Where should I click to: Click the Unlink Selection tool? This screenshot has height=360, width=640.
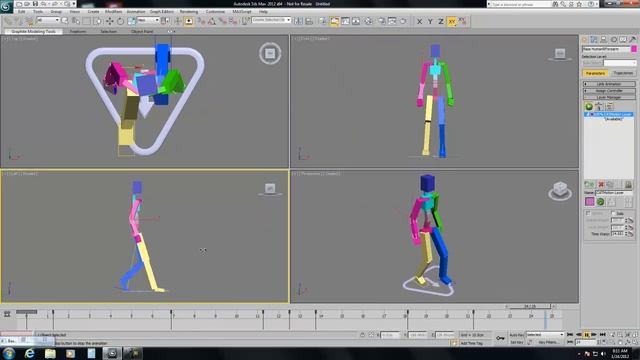(x=18, y=21)
